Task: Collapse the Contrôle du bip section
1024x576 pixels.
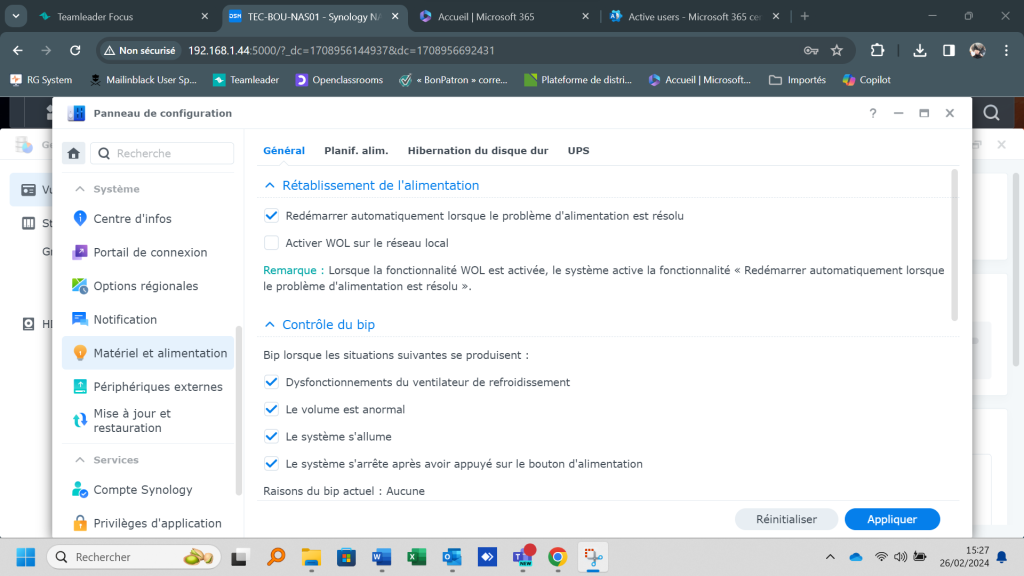Action: click(x=269, y=325)
